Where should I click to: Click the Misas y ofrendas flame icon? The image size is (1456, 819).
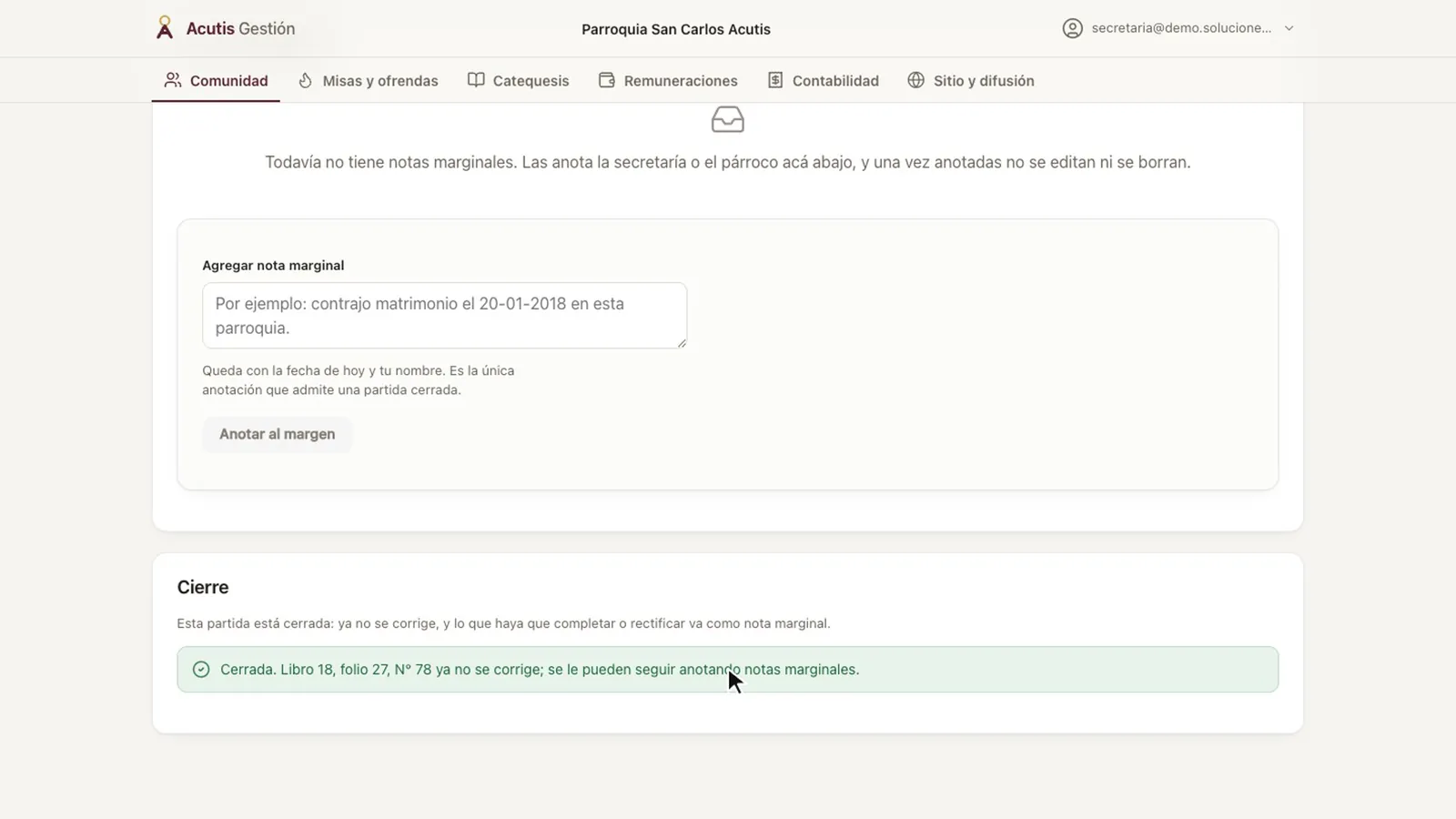pos(306,80)
